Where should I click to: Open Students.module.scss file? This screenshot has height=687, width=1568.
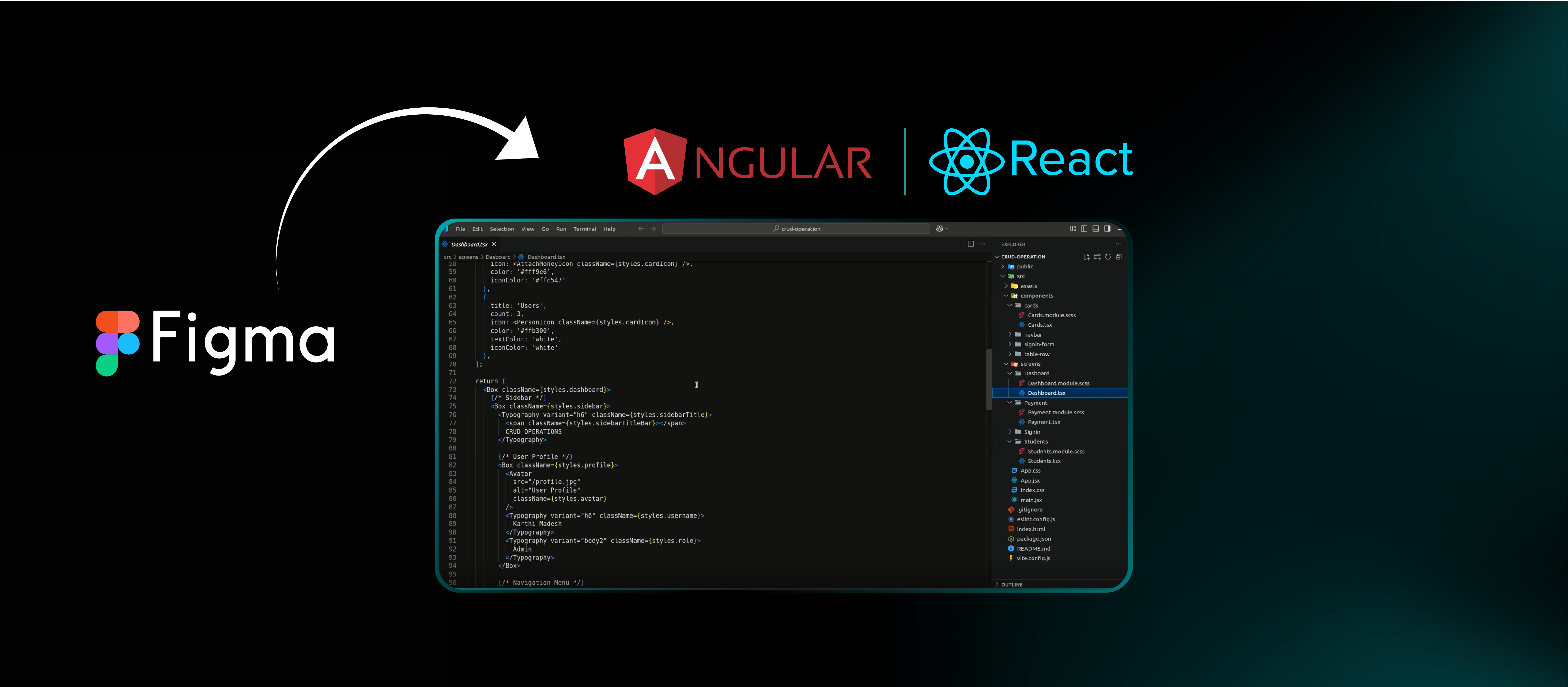1060,452
